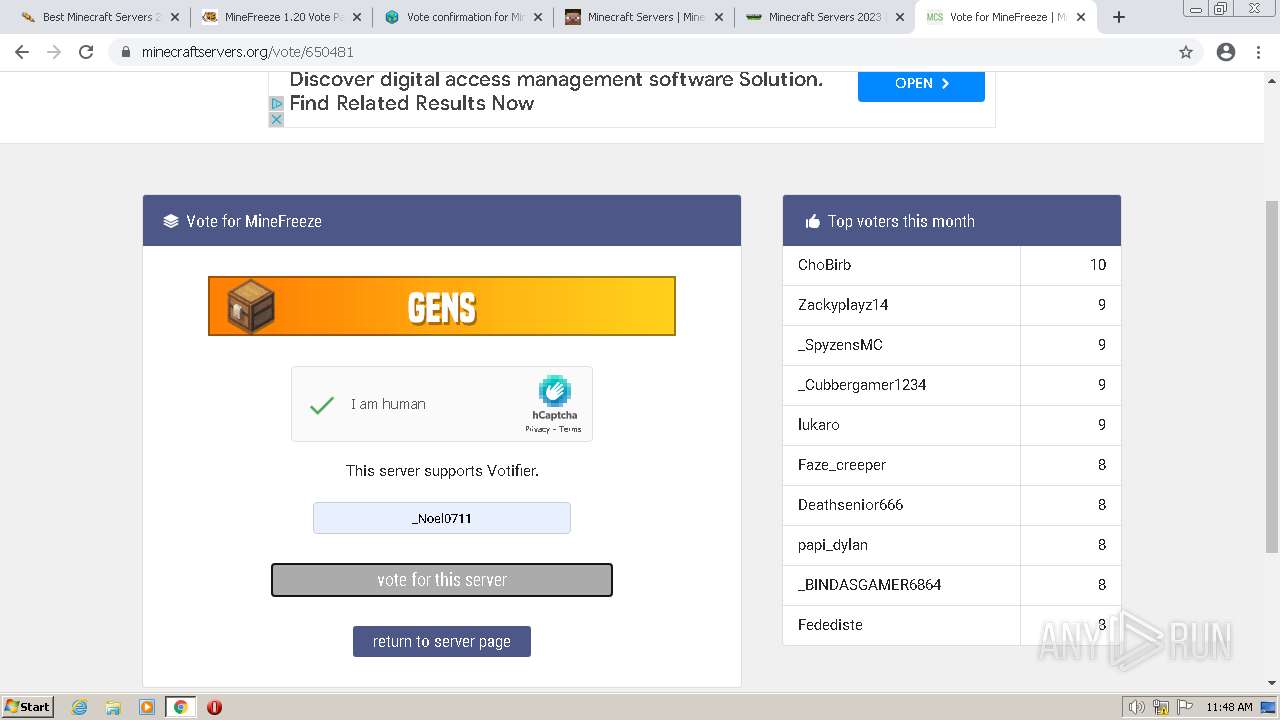Click the Vote for MineFreeze header
This screenshot has height=720, width=1280.
coord(442,221)
